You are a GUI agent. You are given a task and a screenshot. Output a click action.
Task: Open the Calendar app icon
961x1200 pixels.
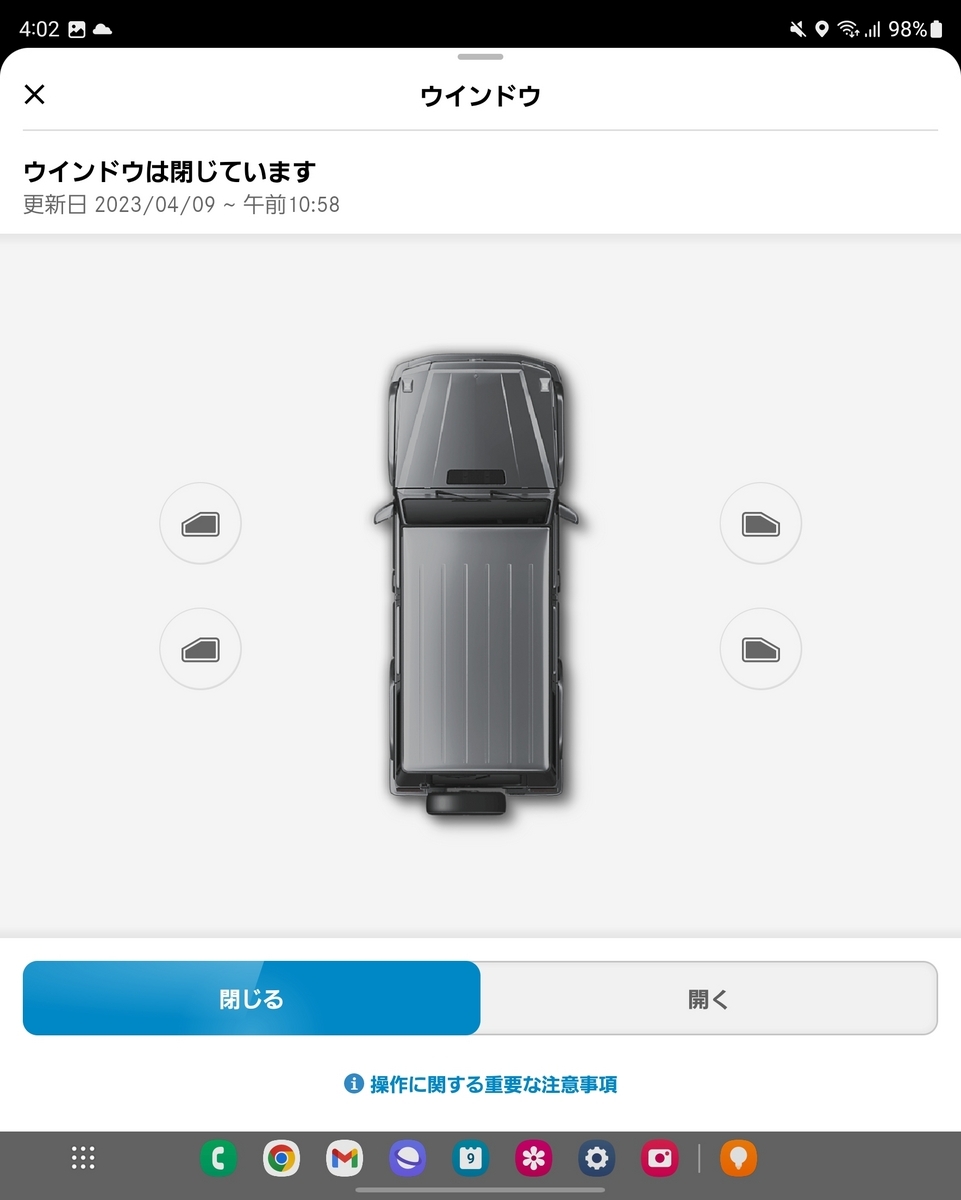pos(470,1159)
